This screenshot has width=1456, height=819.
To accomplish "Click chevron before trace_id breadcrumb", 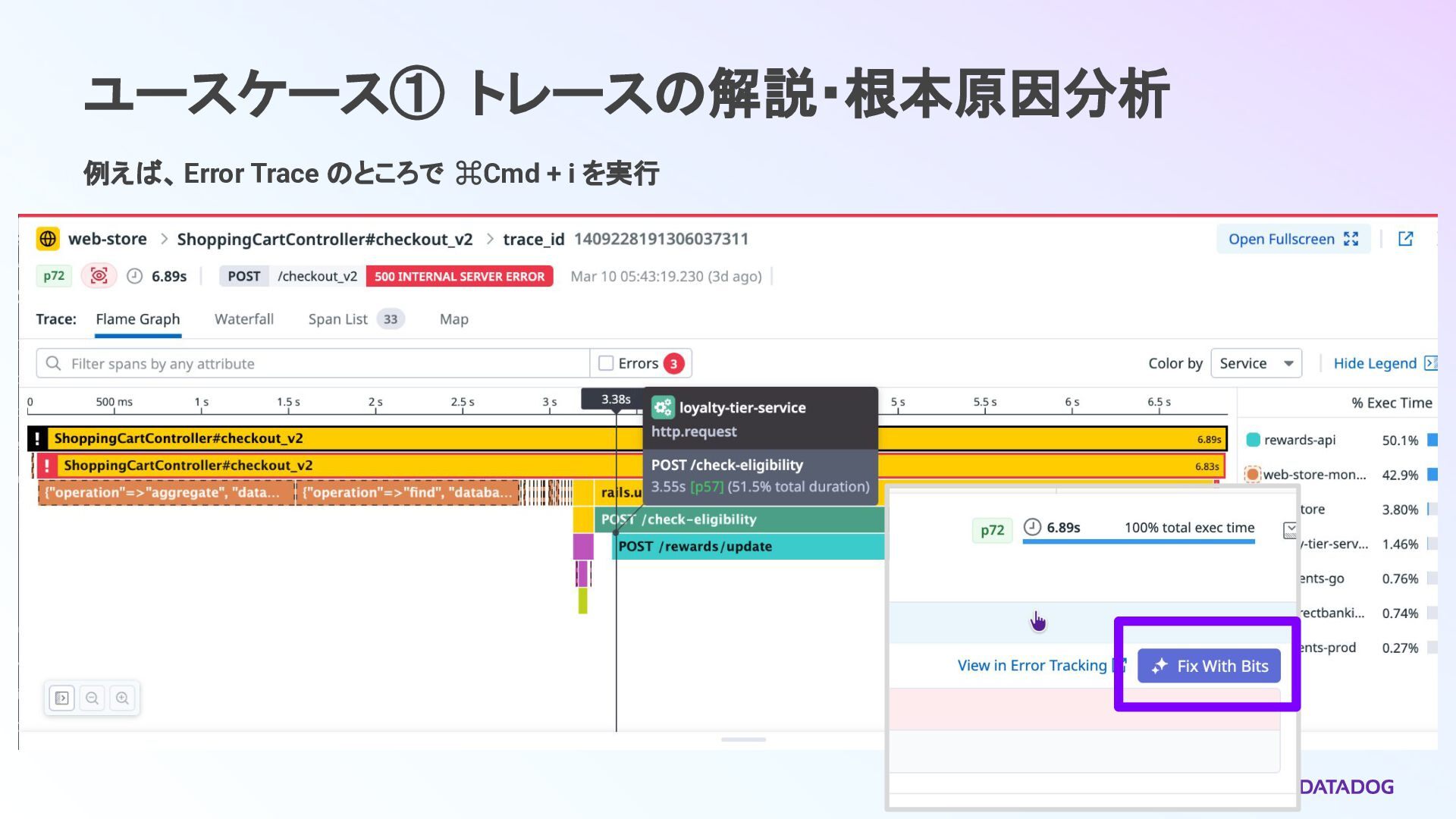I will (490, 239).
